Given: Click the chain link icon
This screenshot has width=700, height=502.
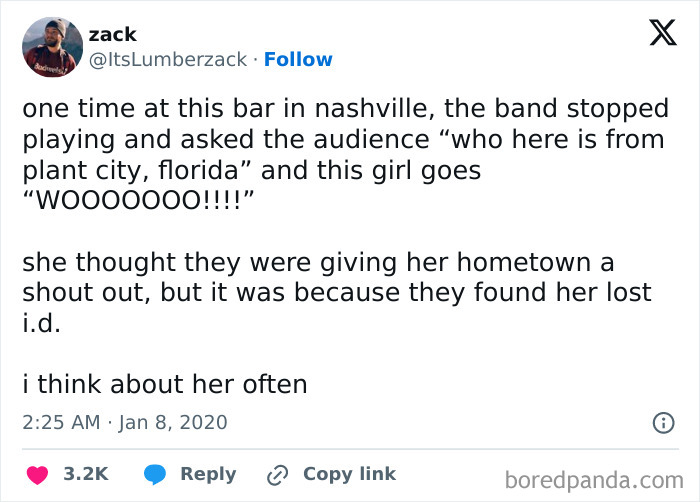Looking at the screenshot, I should pos(277,474).
